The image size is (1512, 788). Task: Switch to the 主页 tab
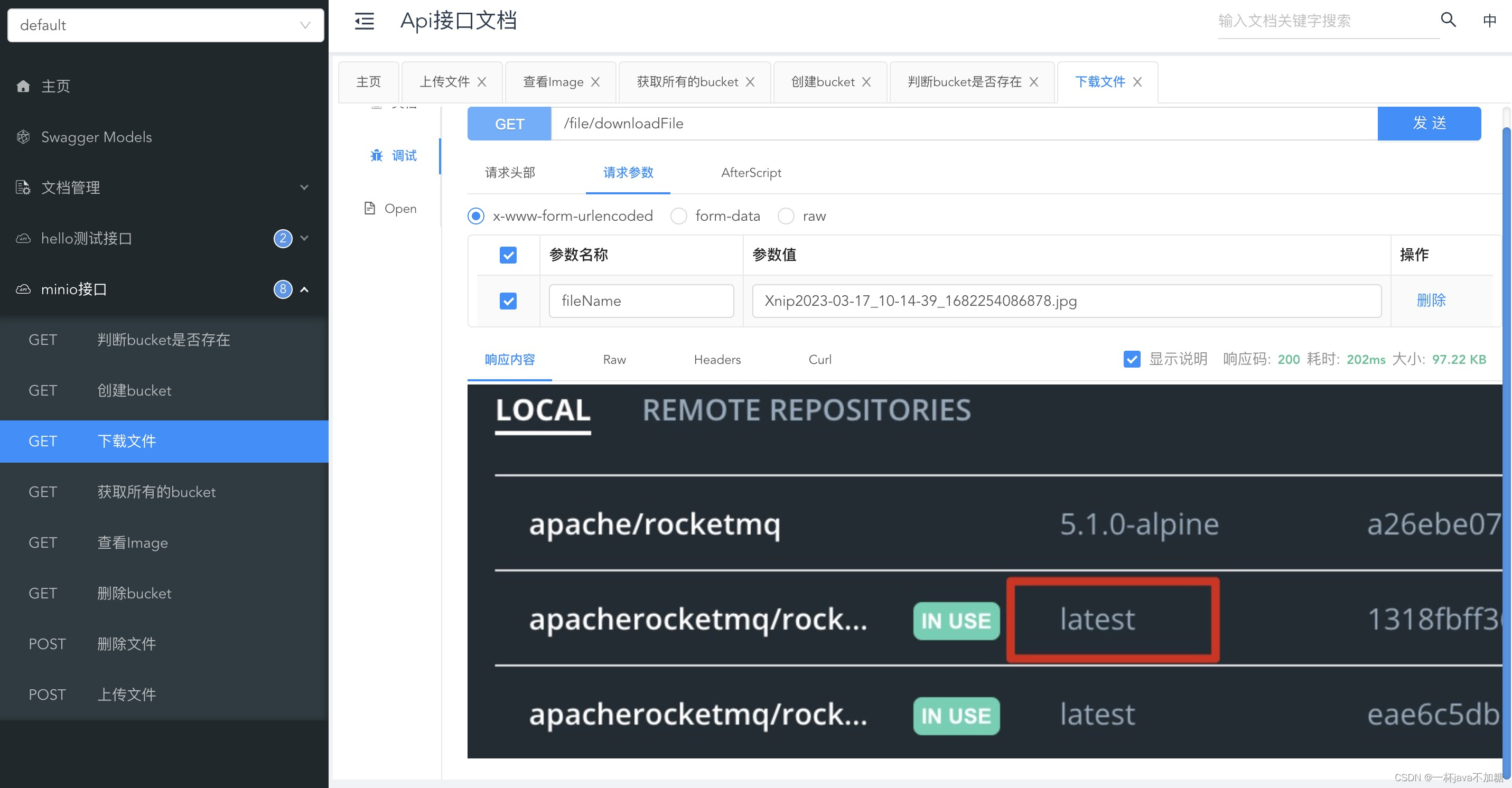pyautogui.click(x=369, y=82)
